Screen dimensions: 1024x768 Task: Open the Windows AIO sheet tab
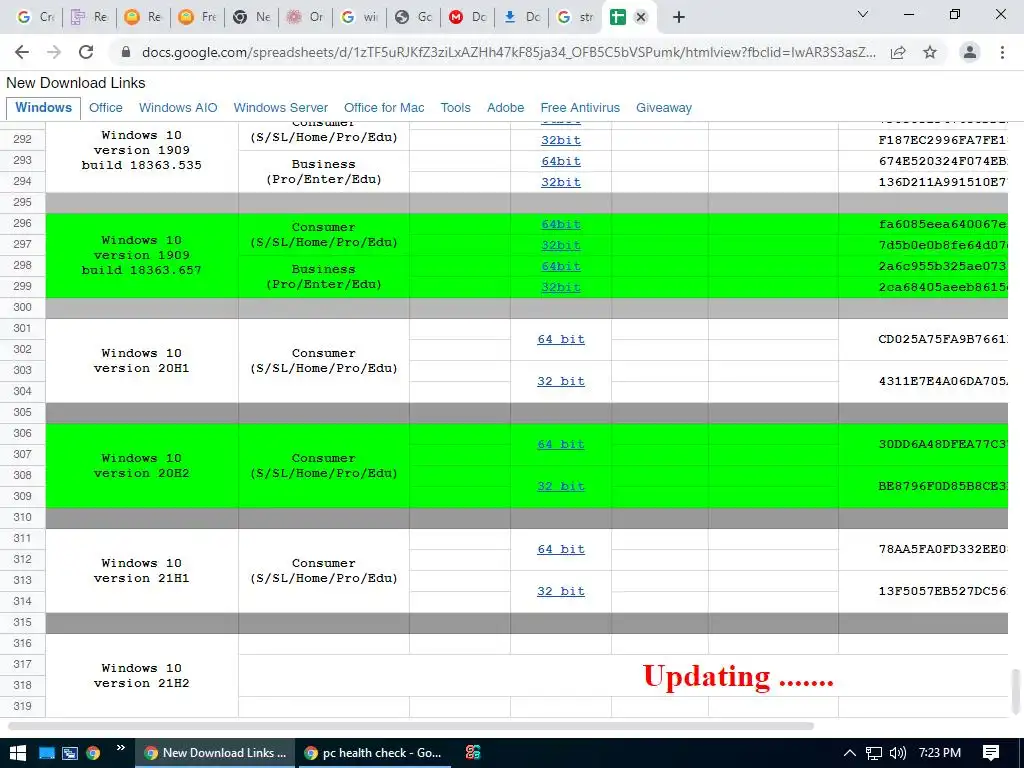click(178, 108)
